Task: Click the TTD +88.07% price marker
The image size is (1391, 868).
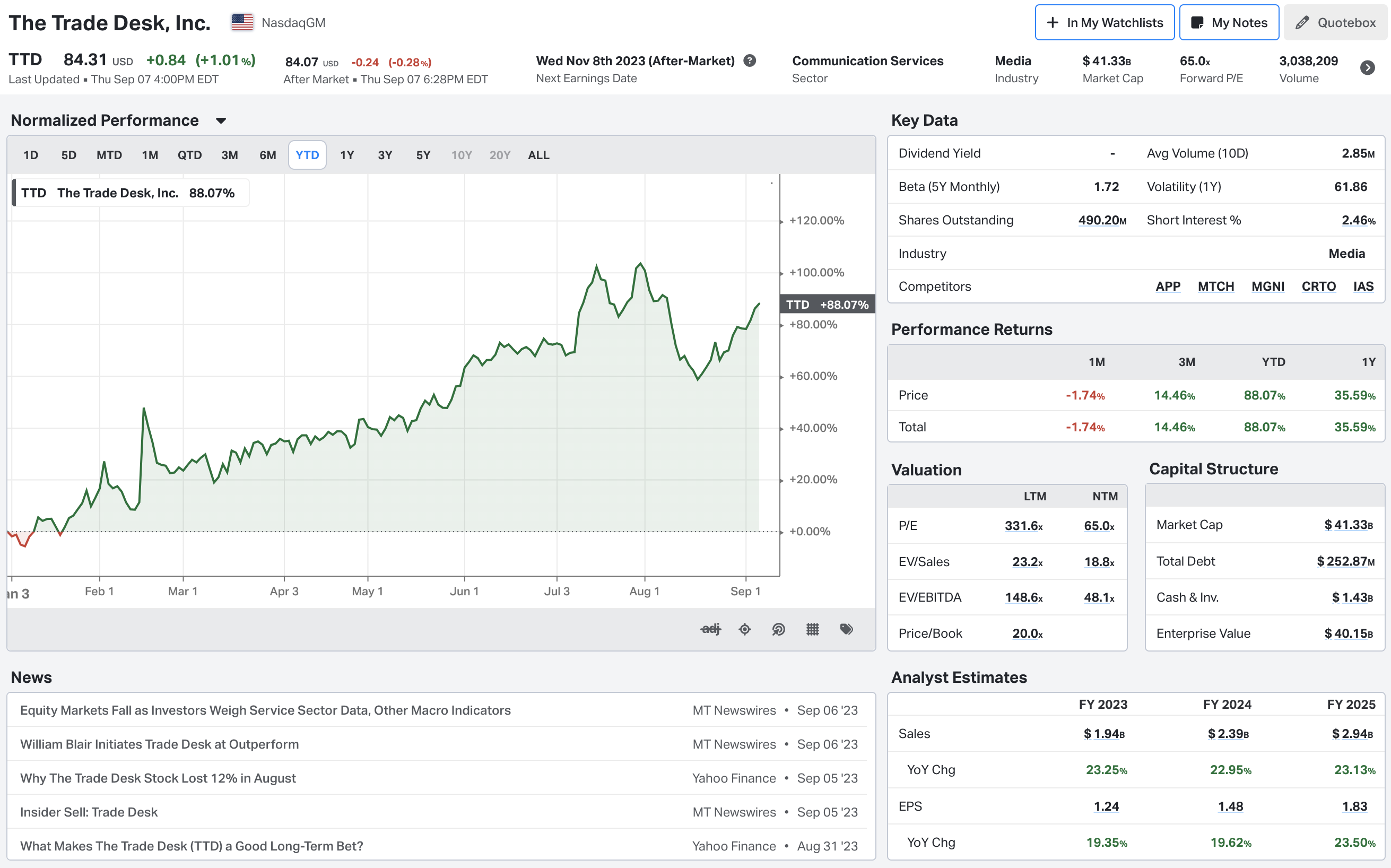Action: [827, 304]
